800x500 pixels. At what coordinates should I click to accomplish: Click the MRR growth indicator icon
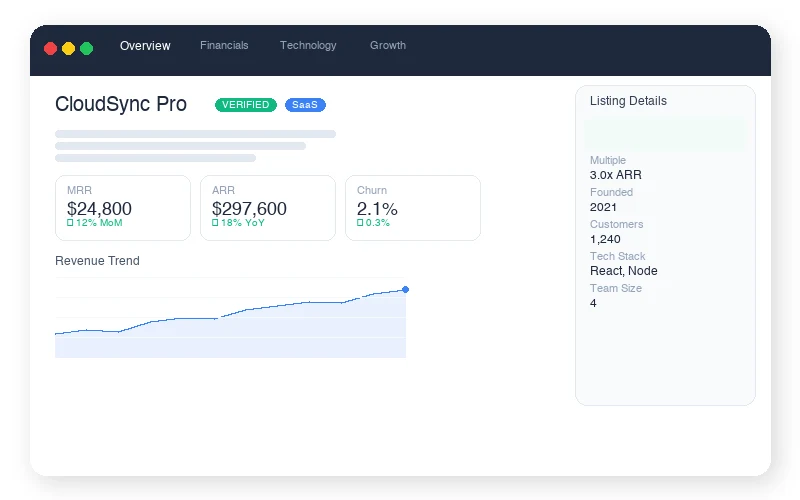70,223
